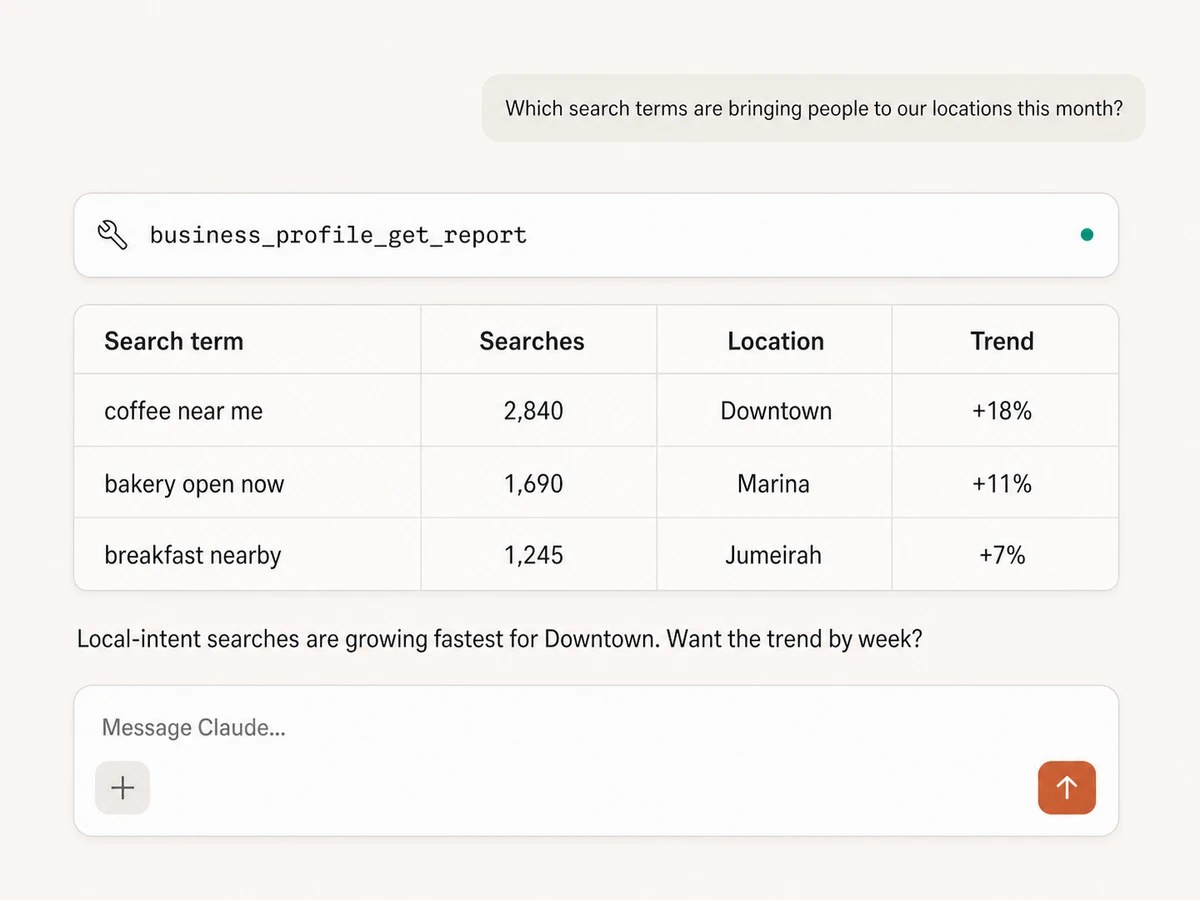Viewport: 1200px width, 900px height.
Task: Click the user's search terms question bubble
Action: pos(813,108)
